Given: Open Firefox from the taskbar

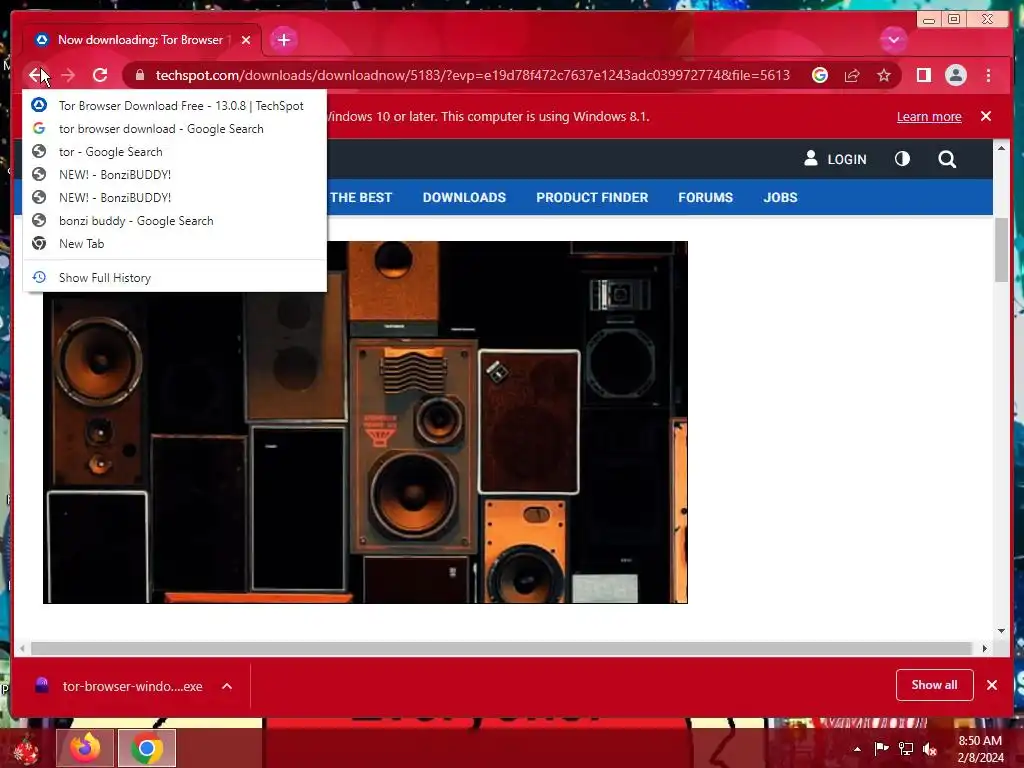Looking at the screenshot, I should (x=86, y=748).
